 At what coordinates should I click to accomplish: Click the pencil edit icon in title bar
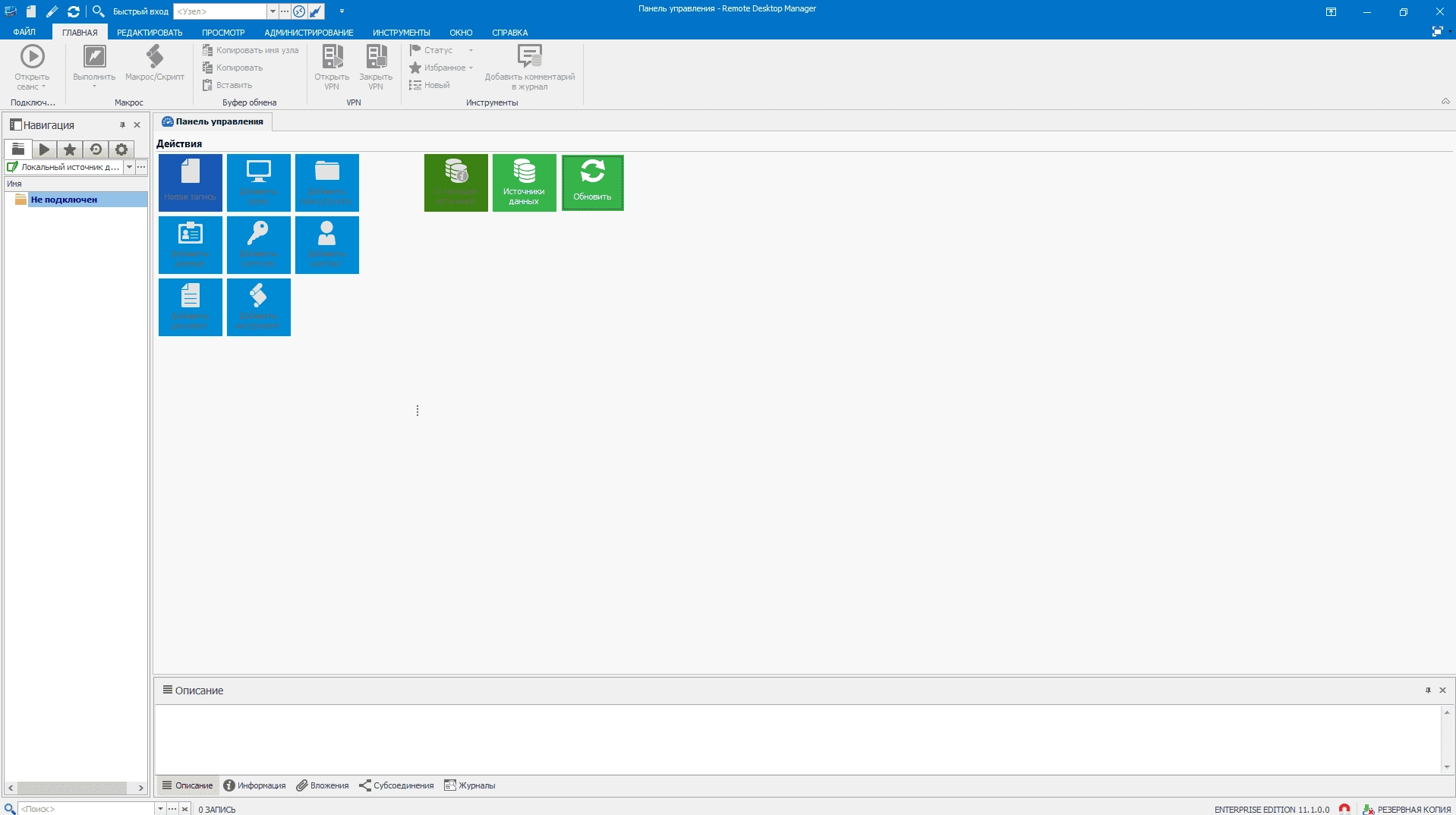[52, 11]
